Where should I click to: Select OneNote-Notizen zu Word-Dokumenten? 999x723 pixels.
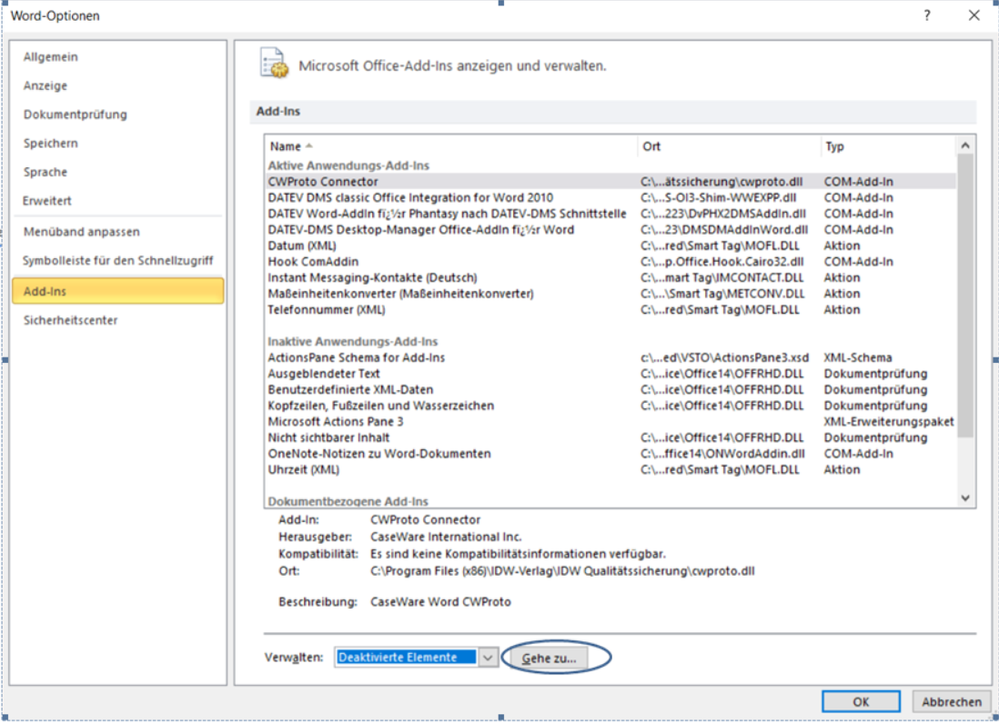[x=610, y=453]
